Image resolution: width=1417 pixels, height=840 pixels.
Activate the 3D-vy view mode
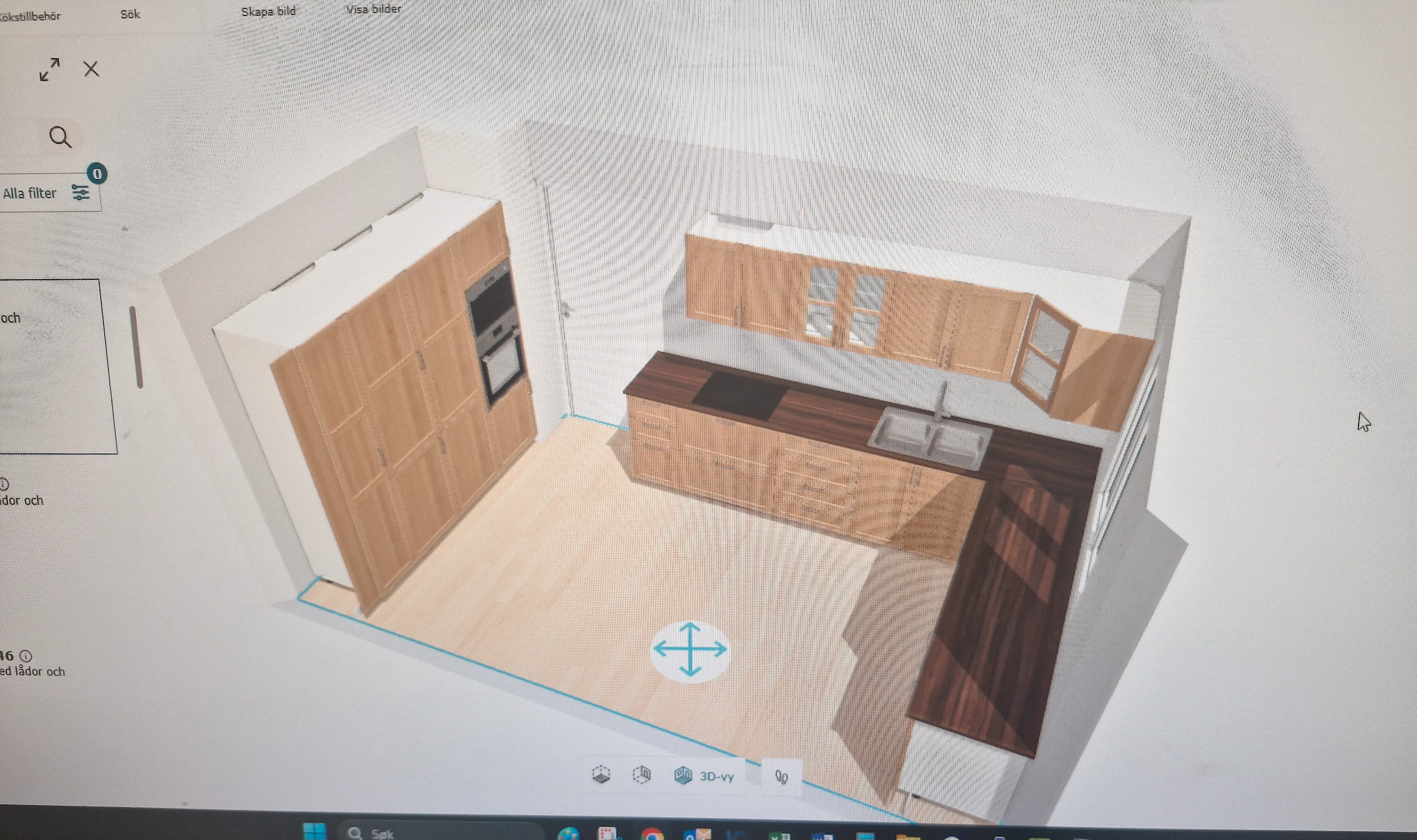[705, 776]
